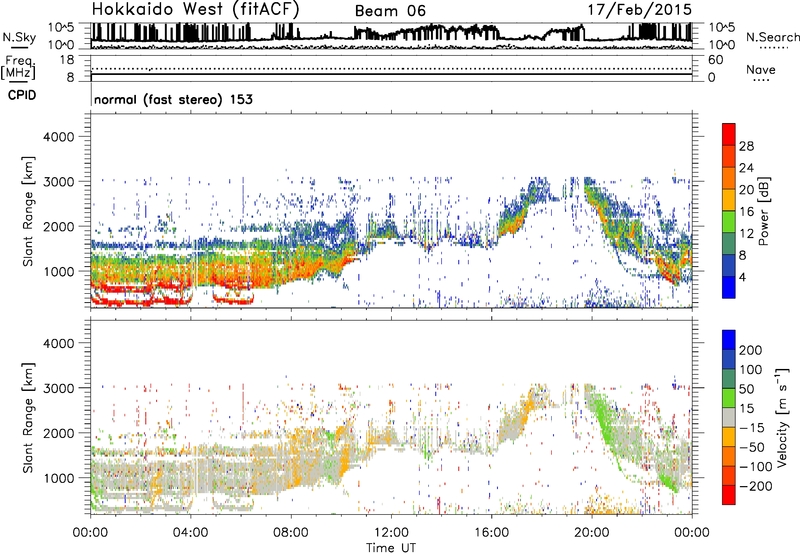Click the '200' label on Velocity colorbar
The height and width of the screenshot is (554, 800).
[x=751, y=350]
